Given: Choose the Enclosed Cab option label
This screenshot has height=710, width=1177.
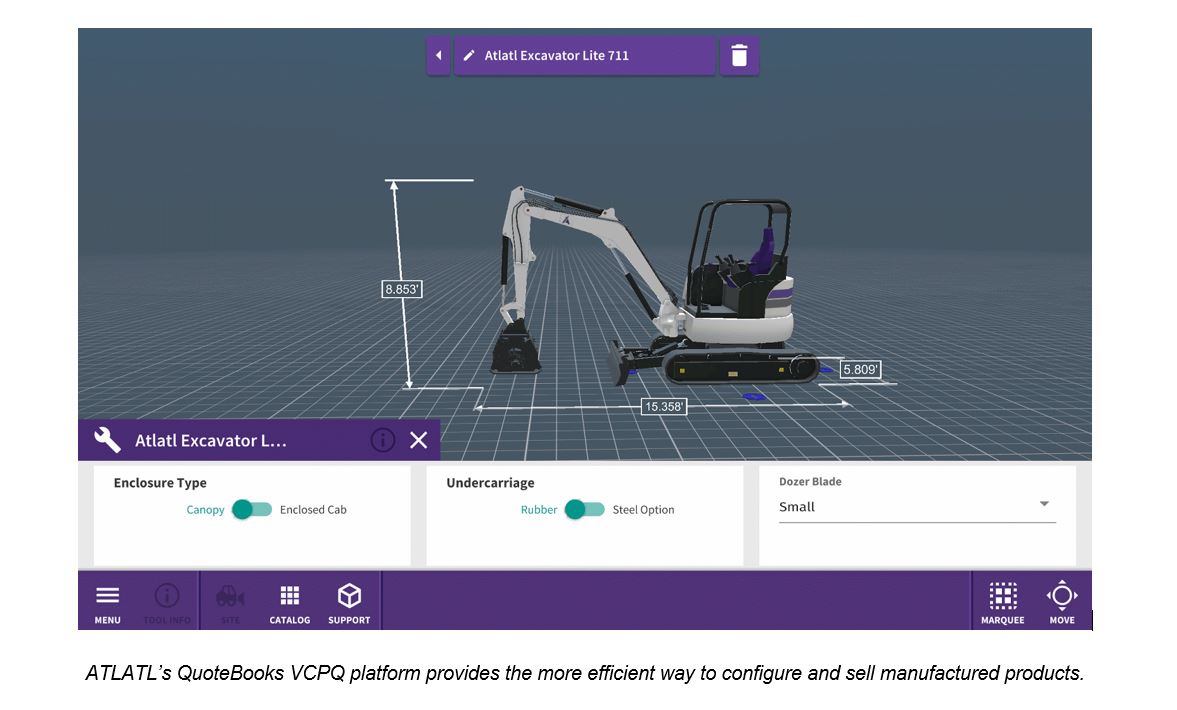Looking at the screenshot, I should [313, 510].
